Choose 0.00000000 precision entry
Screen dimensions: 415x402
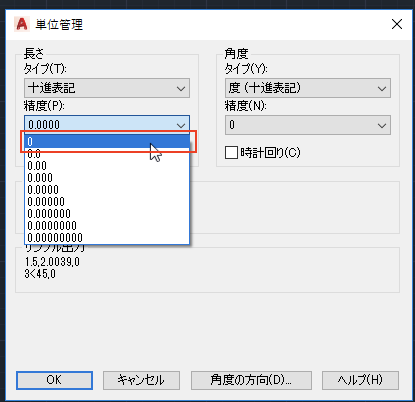[107, 238]
